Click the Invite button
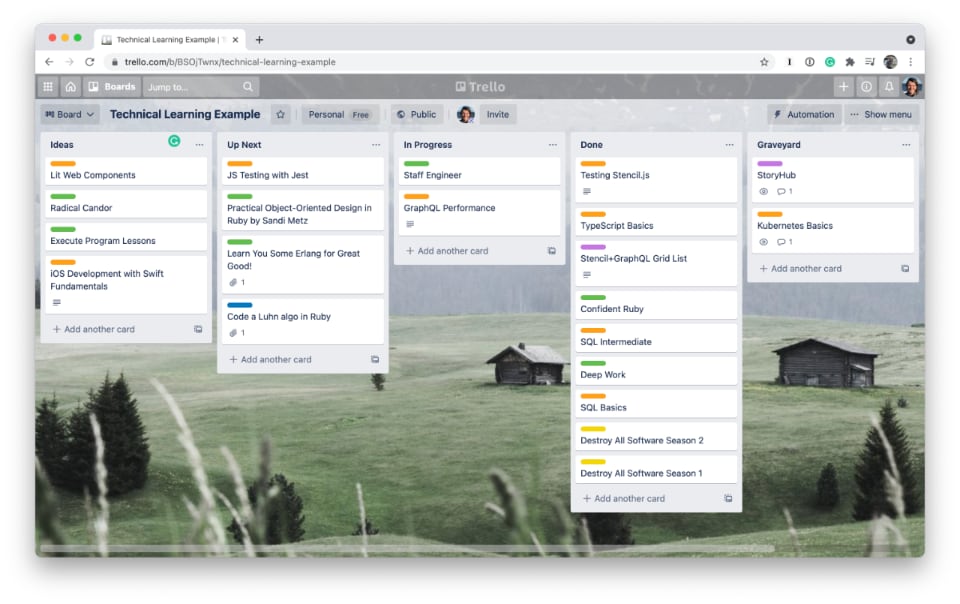Screen dimensions: 960x604 [498, 114]
